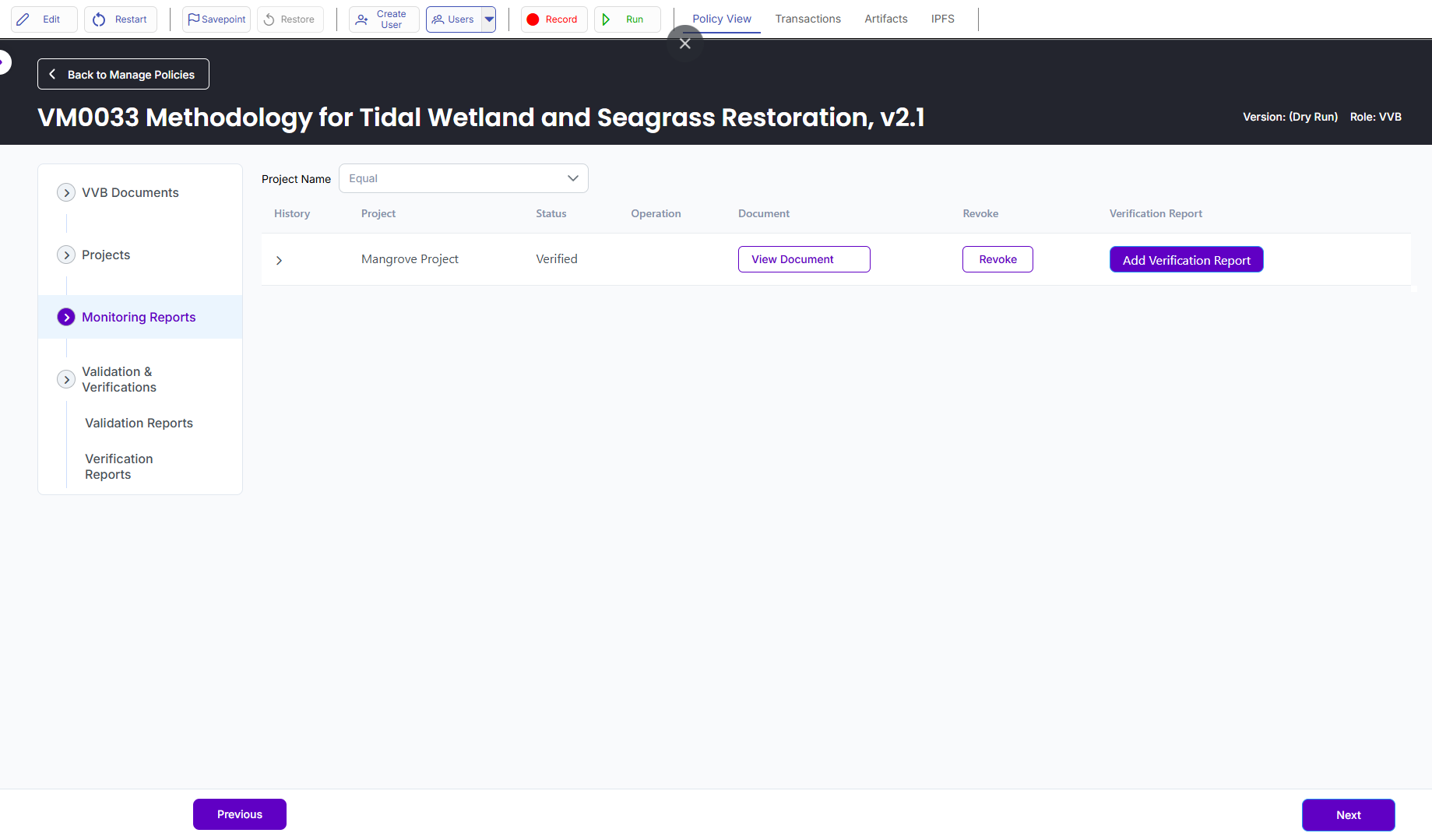Image resolution: width=1432 pixels, height=840 pixels.
Task: Select the IPFS tab
Action: coord(942,19)
